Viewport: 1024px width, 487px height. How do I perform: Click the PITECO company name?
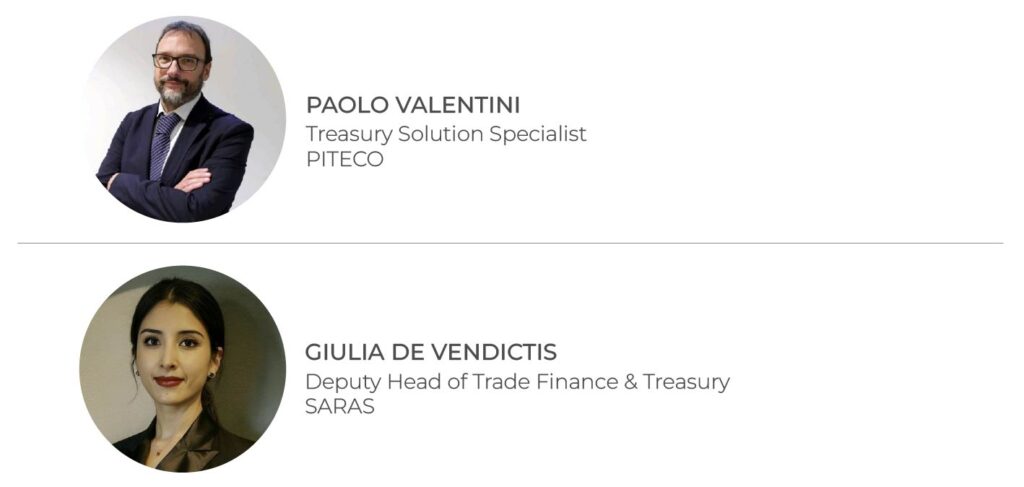click(345, 160)
